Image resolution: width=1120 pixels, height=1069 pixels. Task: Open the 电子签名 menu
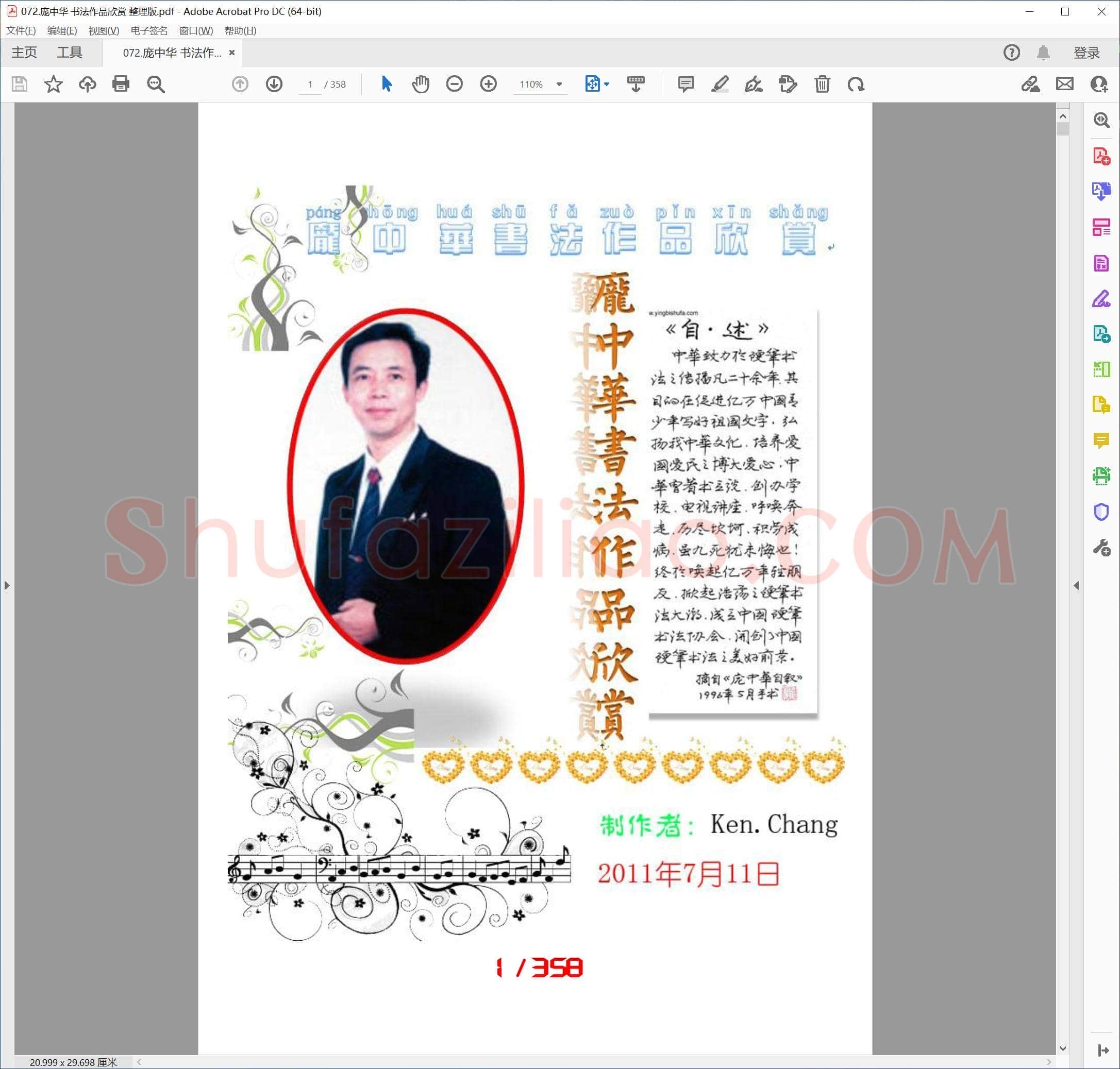point(149,31)
